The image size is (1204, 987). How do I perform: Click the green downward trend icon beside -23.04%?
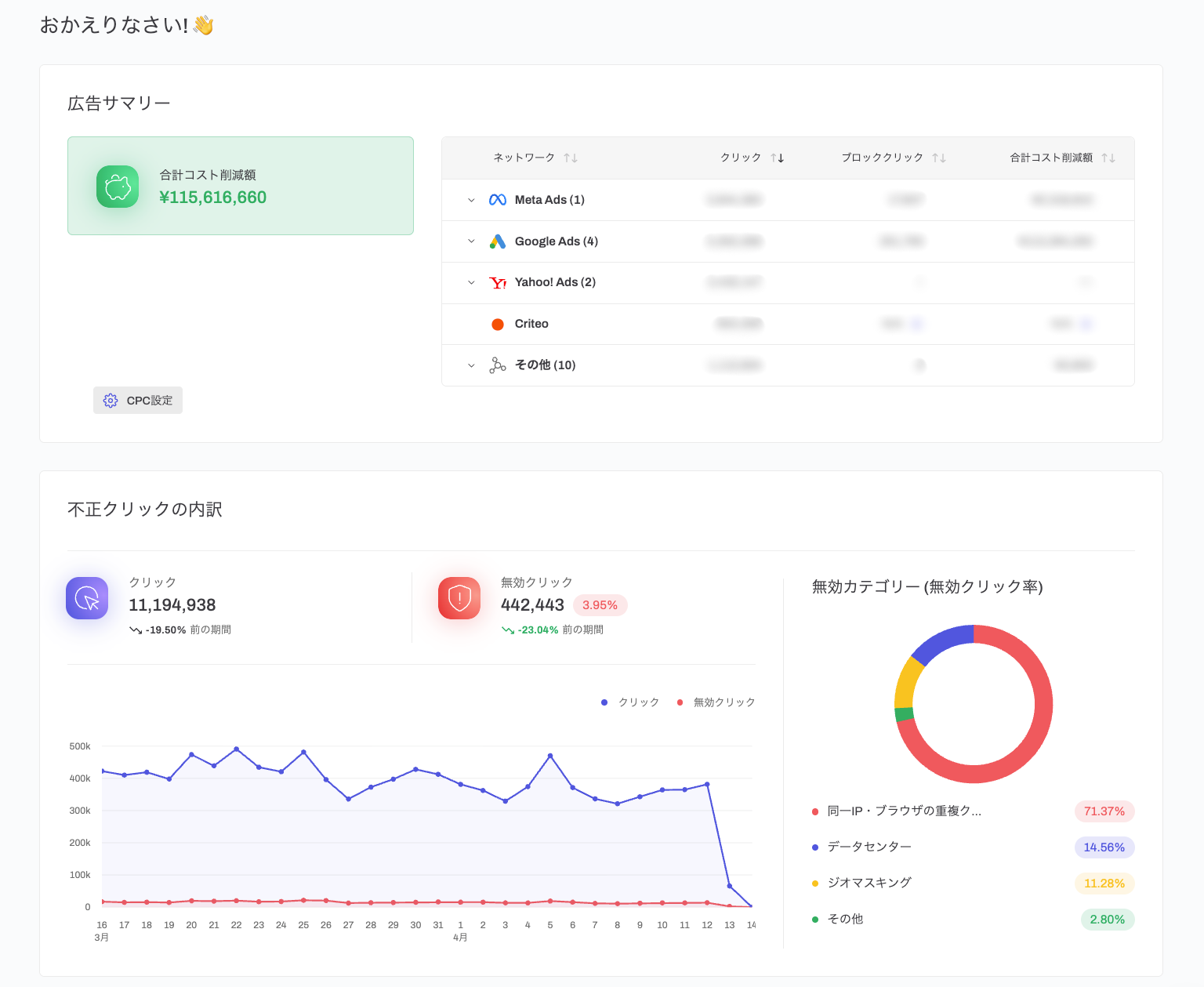508,630
